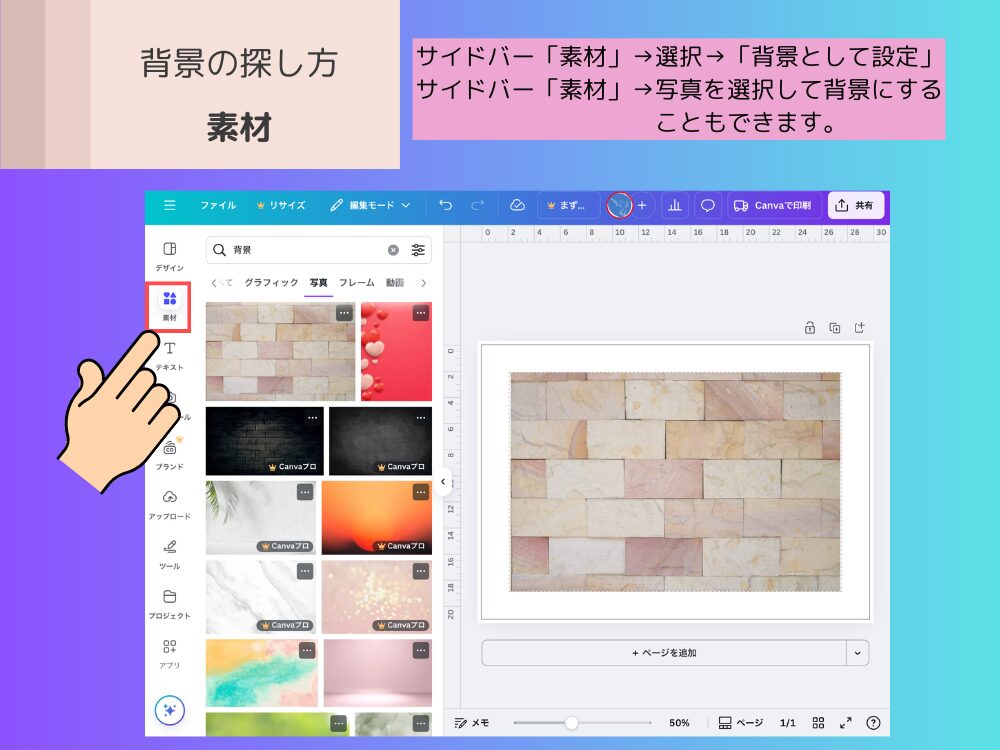This screenshot has width=1000, height=750.
Task: Select the テキスト sidebar icon
Action: (170, 352)
